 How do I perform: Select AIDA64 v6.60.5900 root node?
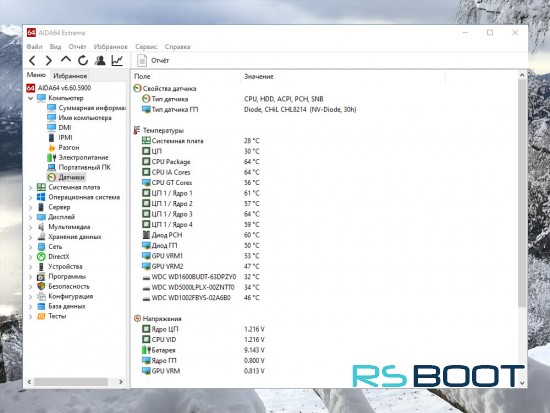click(64, 88)
